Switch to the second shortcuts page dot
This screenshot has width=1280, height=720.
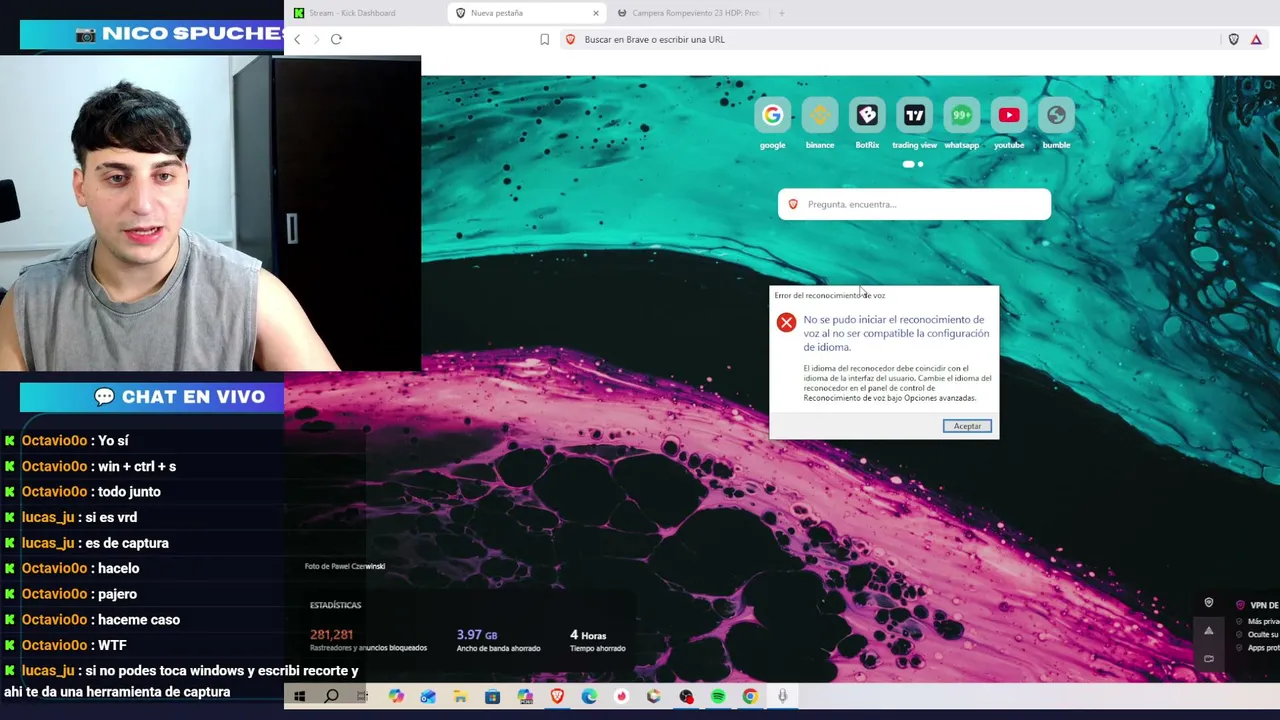920,164
